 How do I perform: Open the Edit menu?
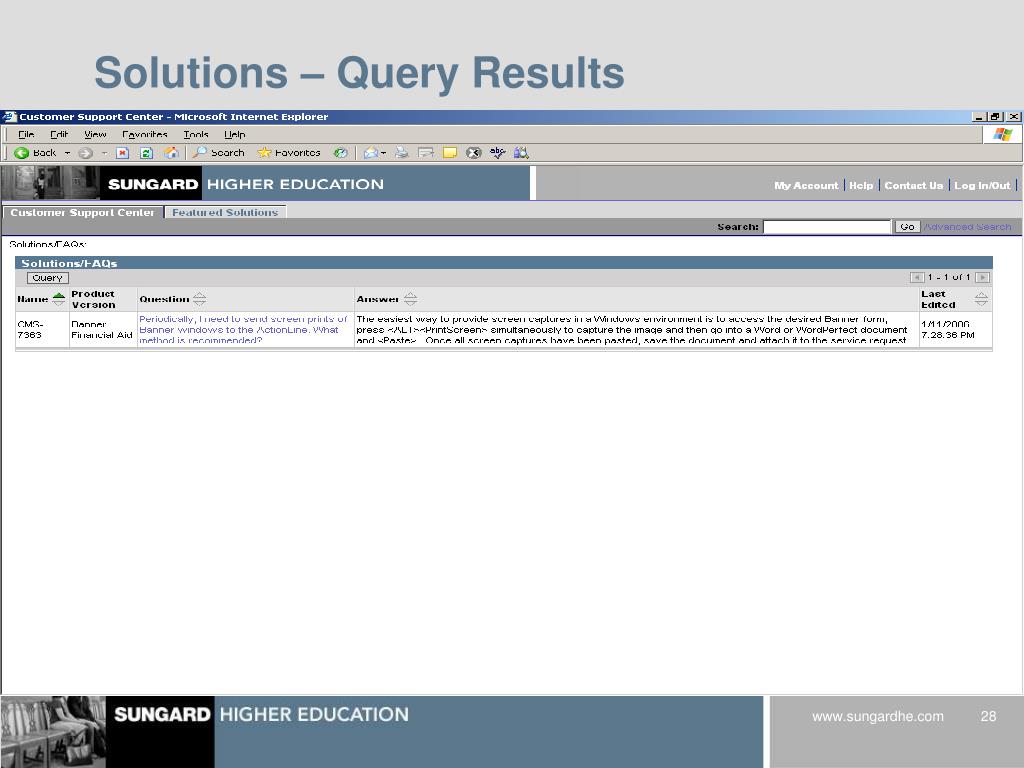click(x=59, y=135)
